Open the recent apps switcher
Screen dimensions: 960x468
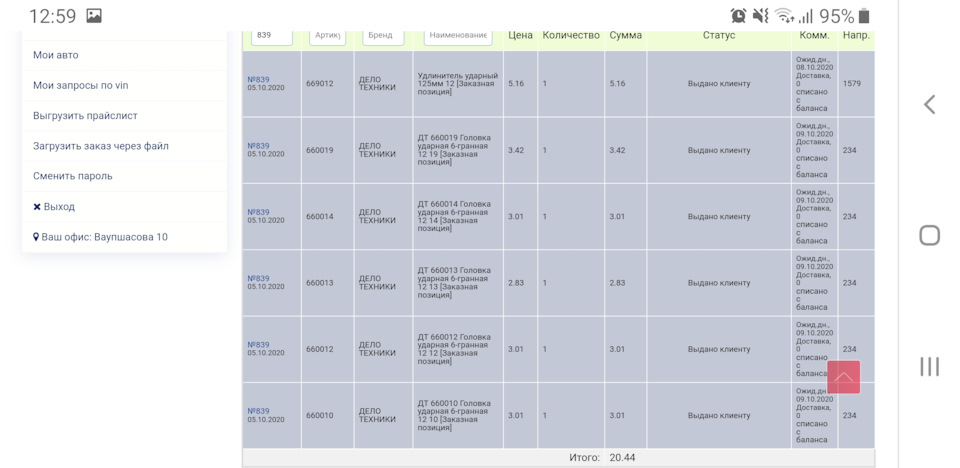pos(929,366)
